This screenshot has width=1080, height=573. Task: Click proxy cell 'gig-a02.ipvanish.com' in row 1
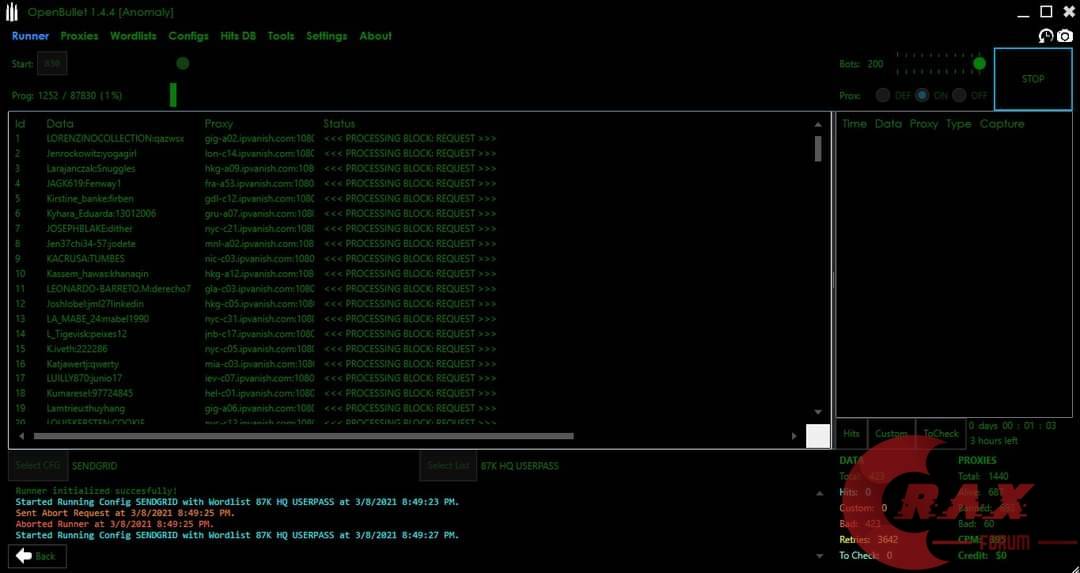coord(259,138)
